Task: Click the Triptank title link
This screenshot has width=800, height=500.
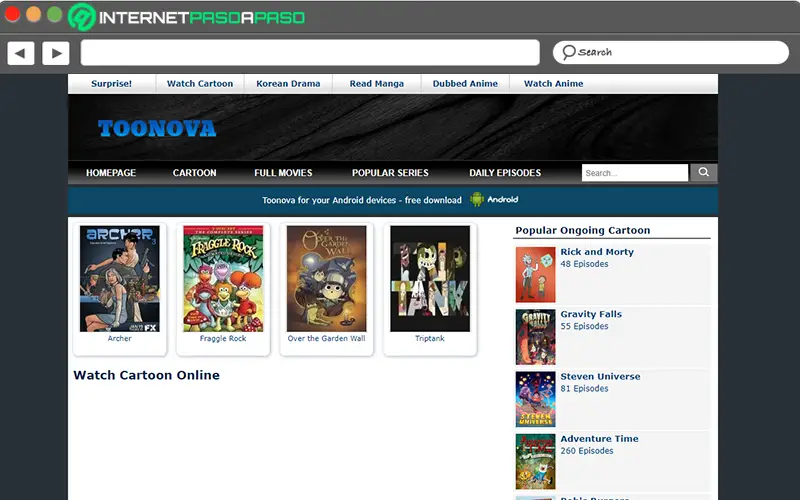Action: tap(430, 338)
